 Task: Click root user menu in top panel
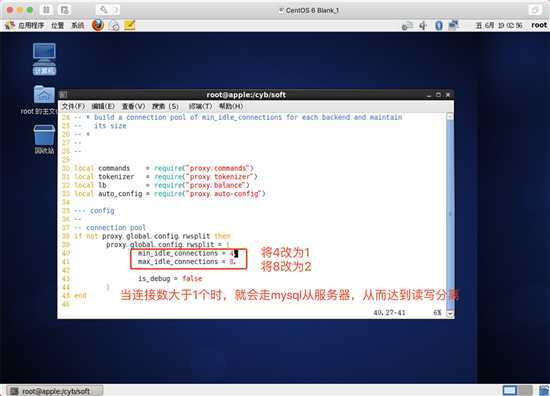click(539, 25)
